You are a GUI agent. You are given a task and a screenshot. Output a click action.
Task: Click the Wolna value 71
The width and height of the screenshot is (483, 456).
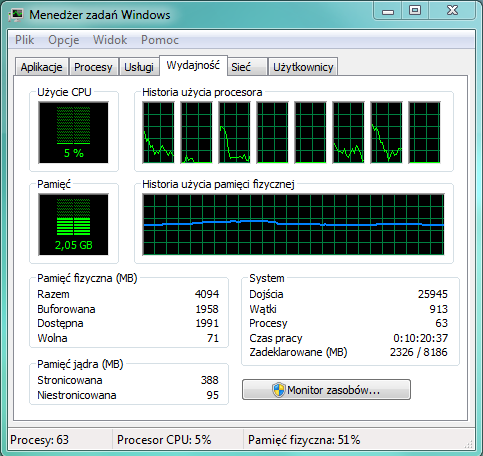(213, 338)
